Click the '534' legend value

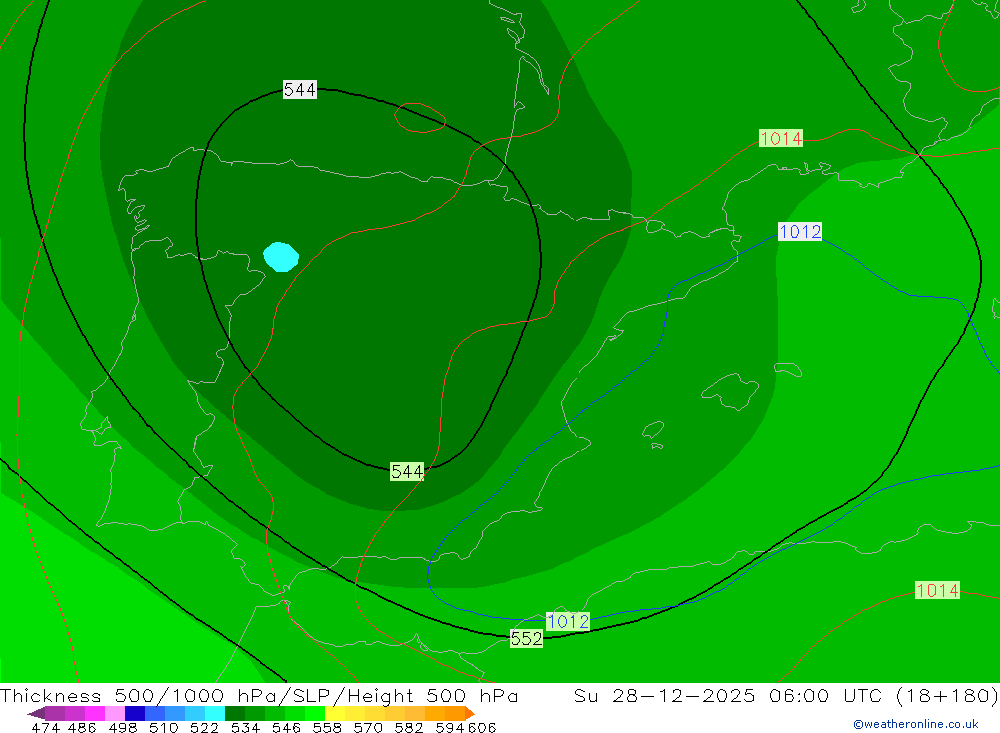245,727
